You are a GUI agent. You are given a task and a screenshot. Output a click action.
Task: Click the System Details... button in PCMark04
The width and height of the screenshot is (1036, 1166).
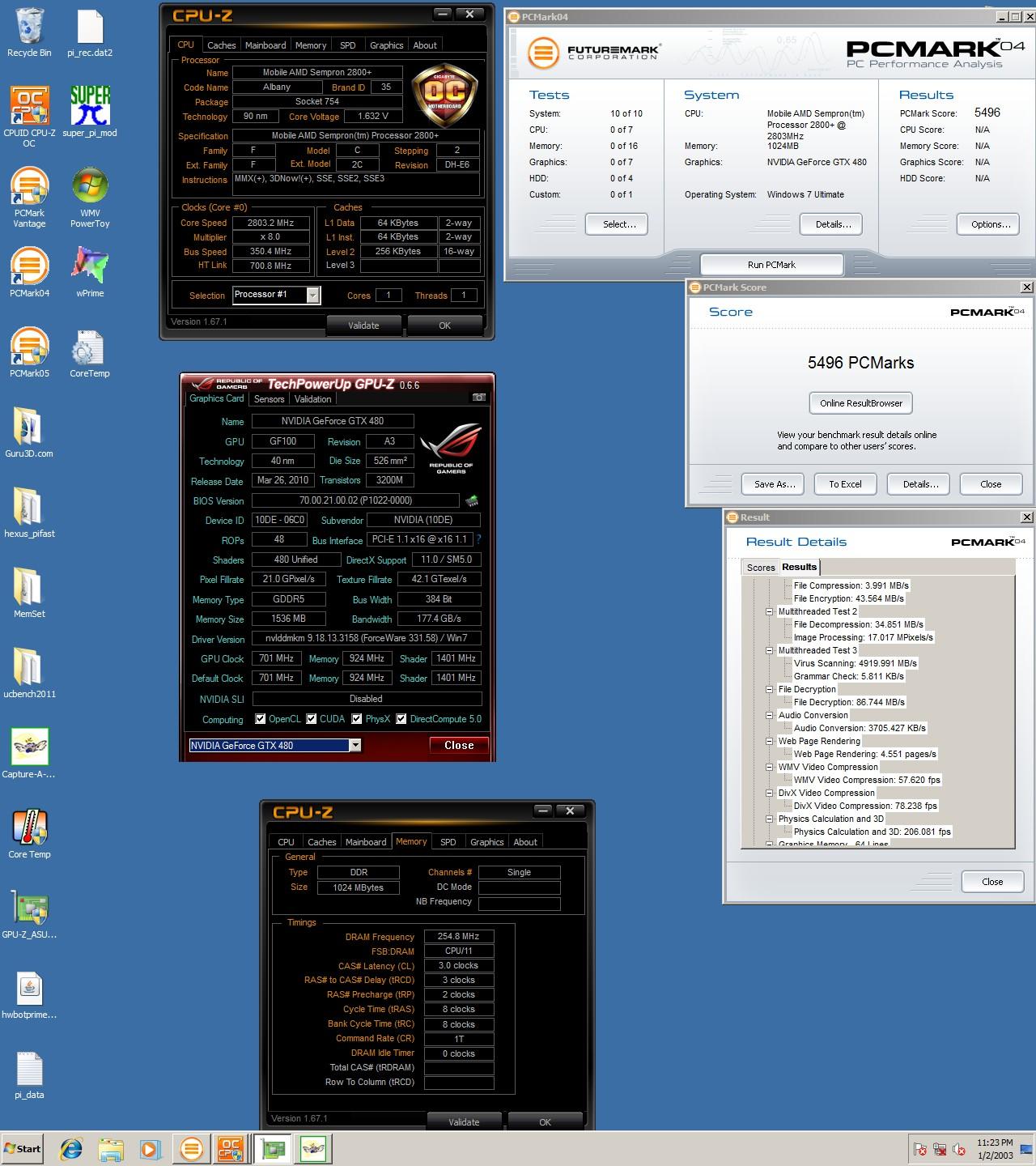(831, 224)
